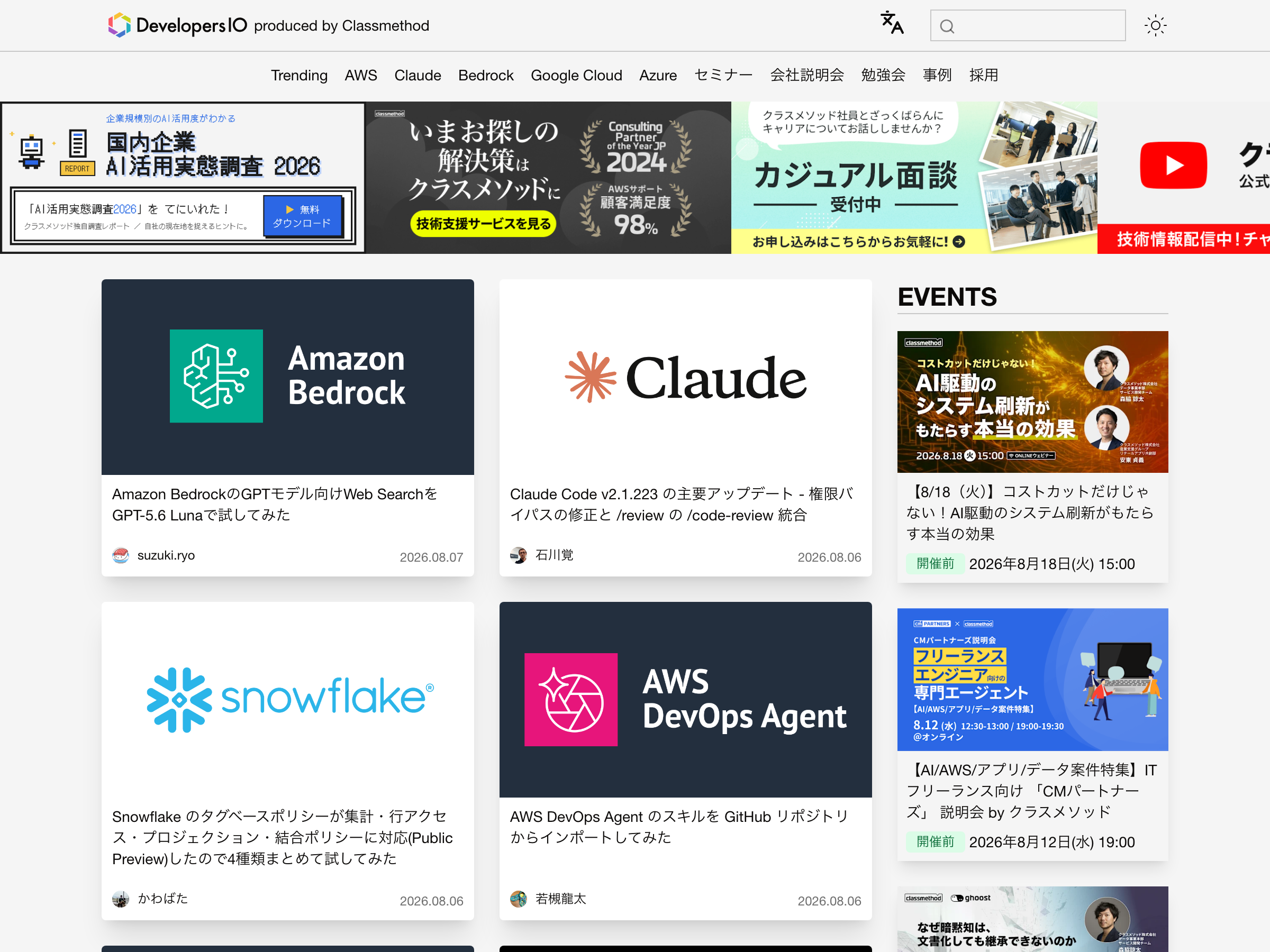Open Snowflake タグベースポリシー article title
Viewport: 1270px width, 952px height.
point(283,837)
